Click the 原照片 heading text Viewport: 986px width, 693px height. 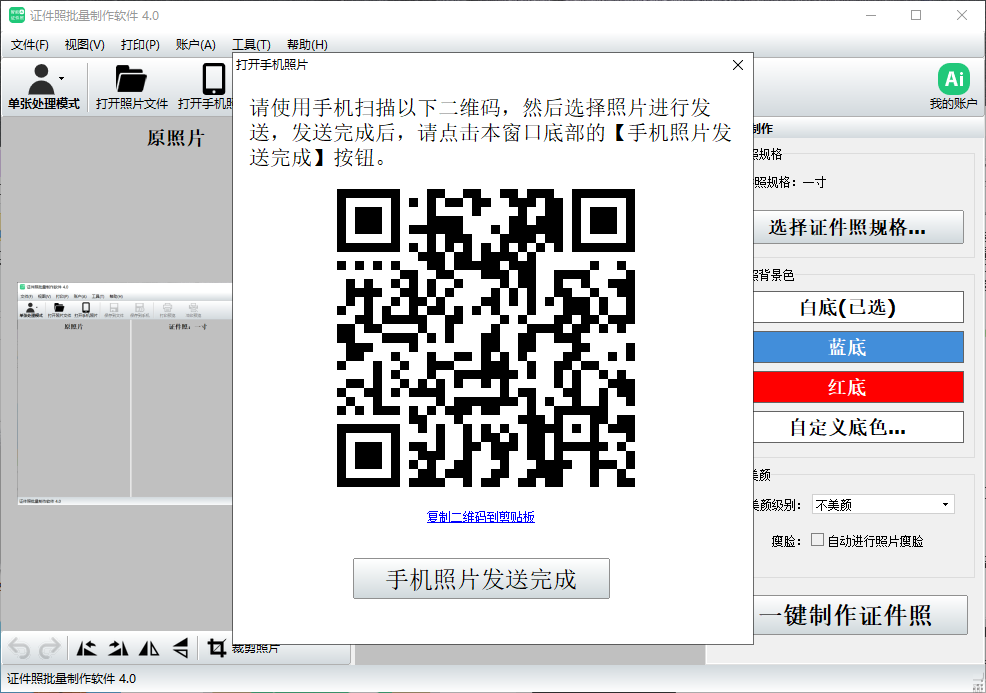pos(176,138)
